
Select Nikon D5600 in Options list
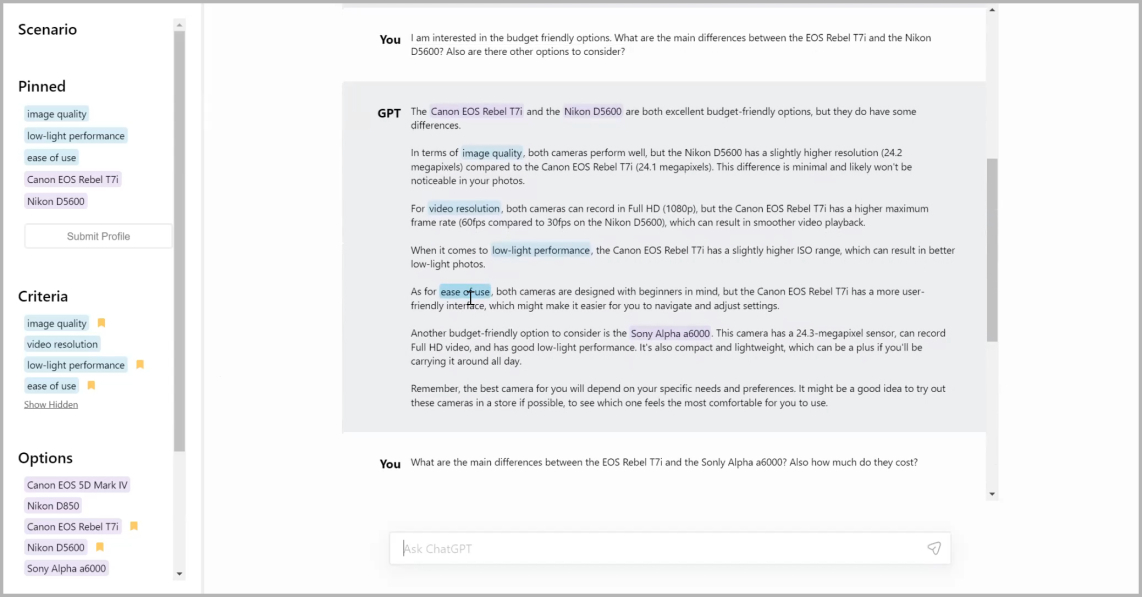click(x=56, y=547)
